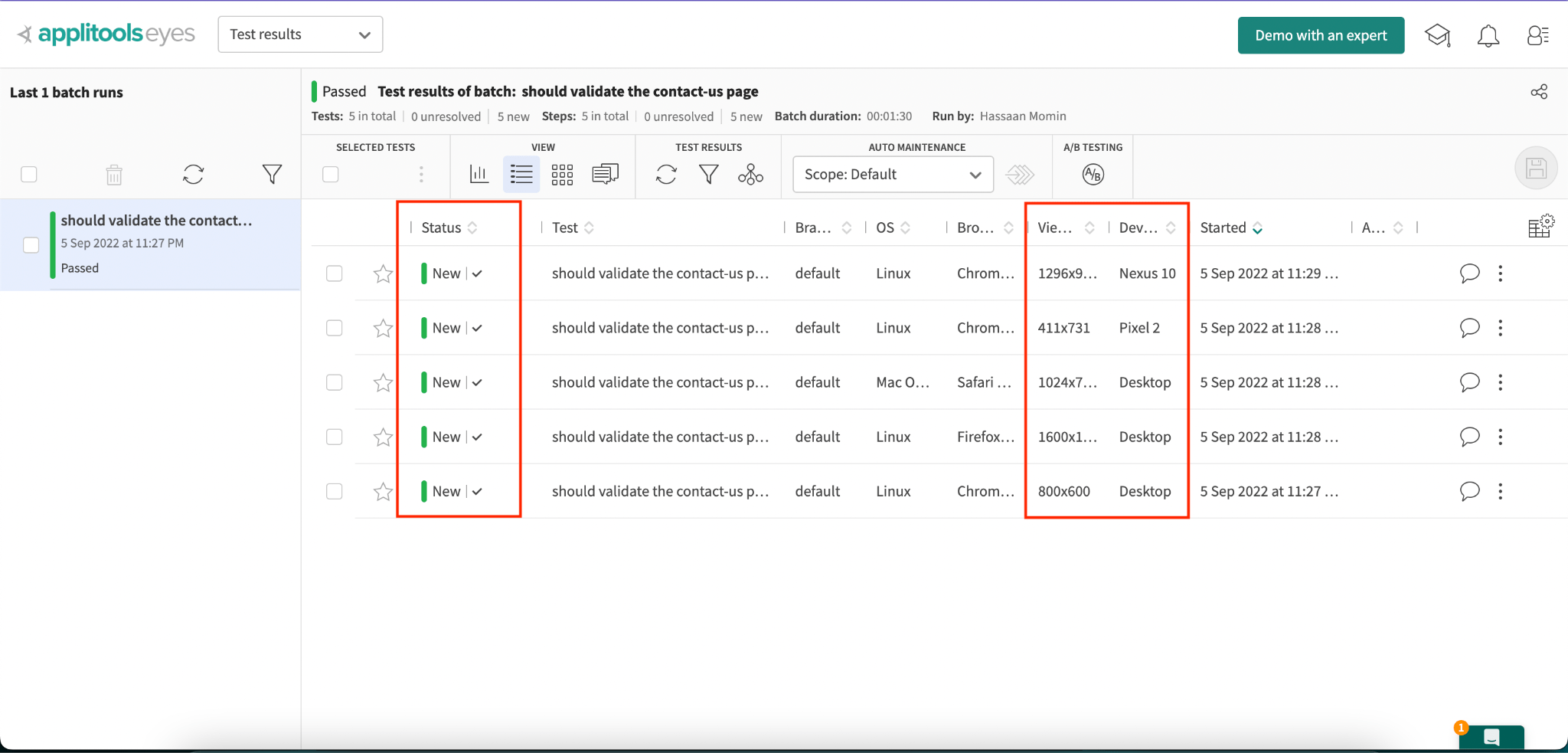The image size is (1568, 753).
Task: Open the selected tests three-dot menu
Action: point(421,175)
